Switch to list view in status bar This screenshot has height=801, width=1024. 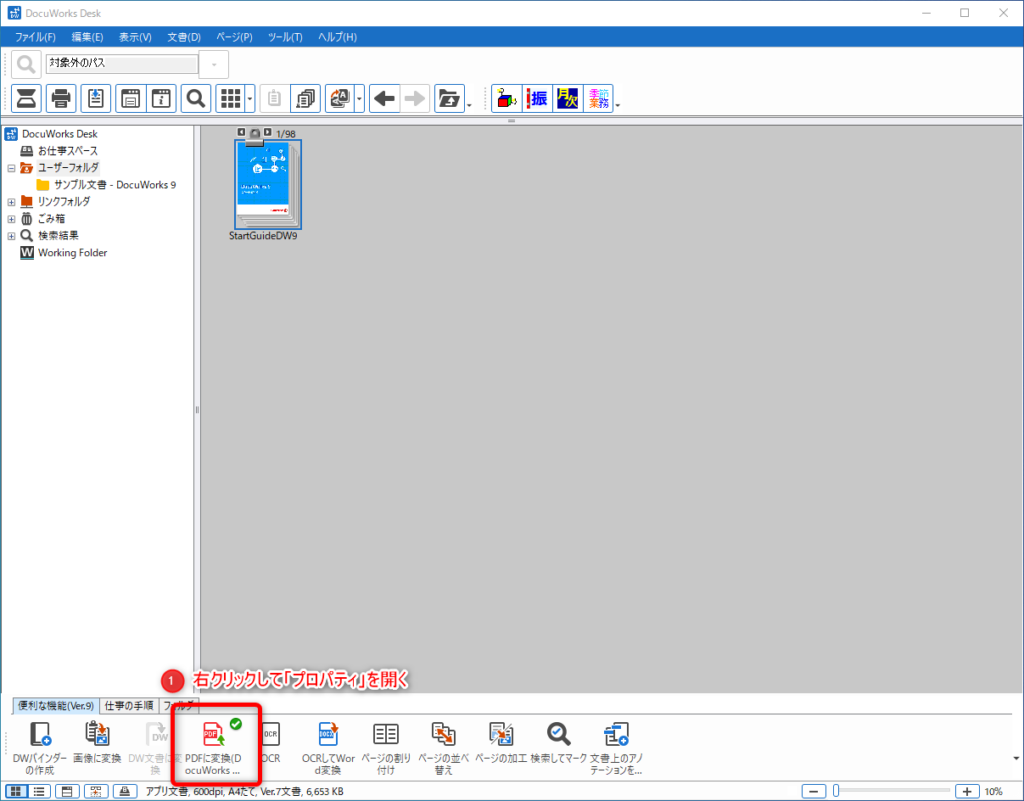pyautogui.click(x=39, y=791)
